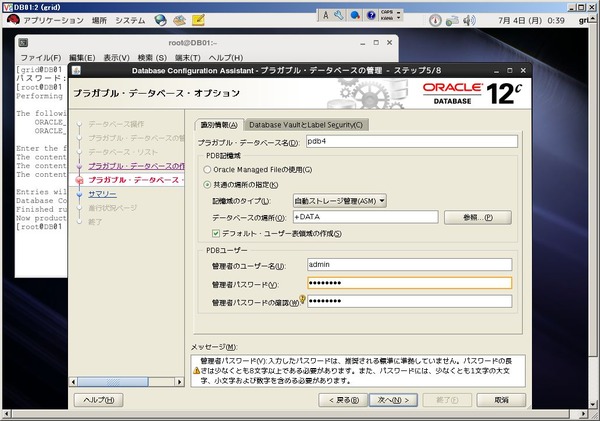Open the 編集(E) menu in terminal
This screenshot has height=421, width=600.
click(x=82, y=57)
